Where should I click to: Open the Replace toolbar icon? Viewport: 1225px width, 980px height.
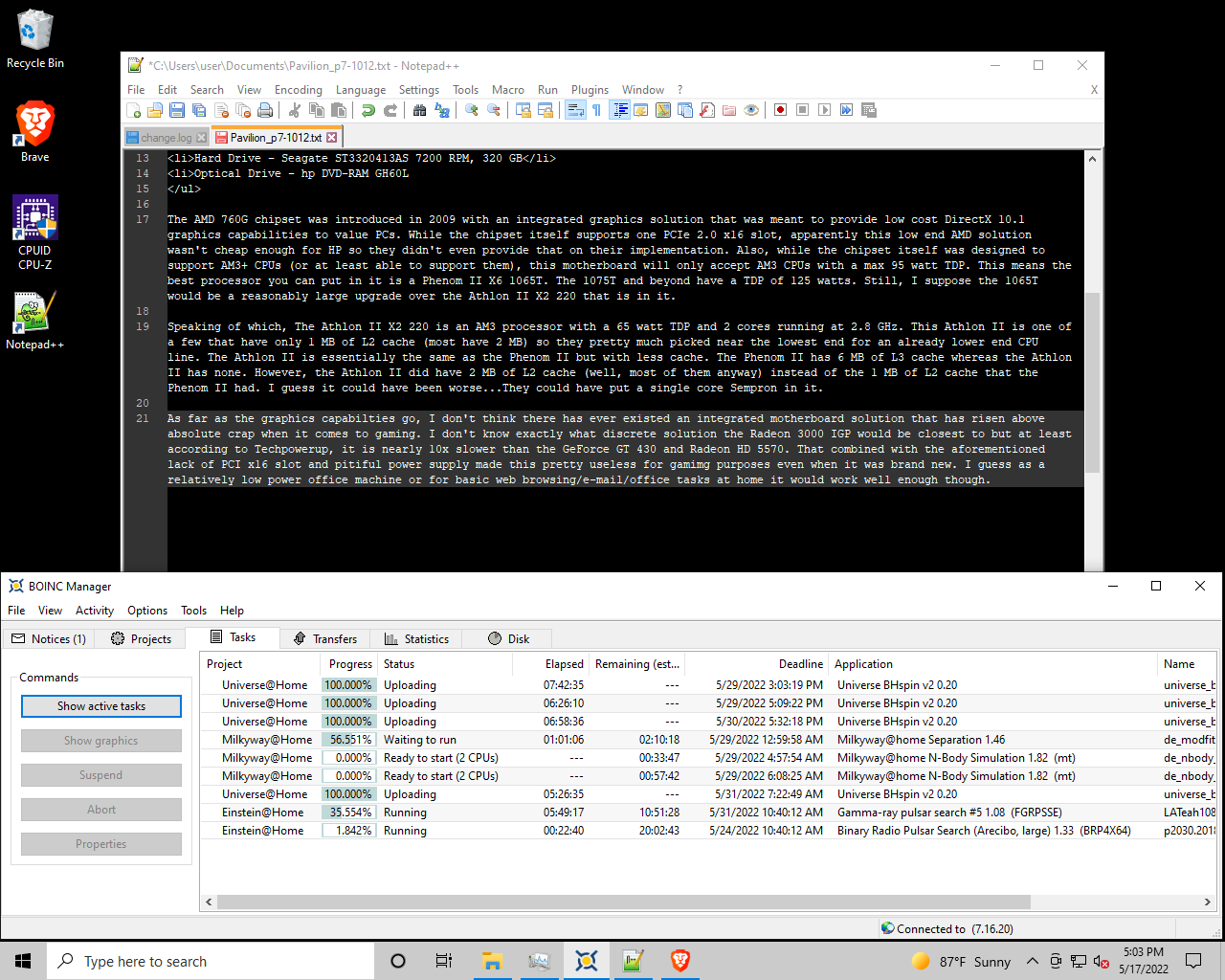pos(441,110)
